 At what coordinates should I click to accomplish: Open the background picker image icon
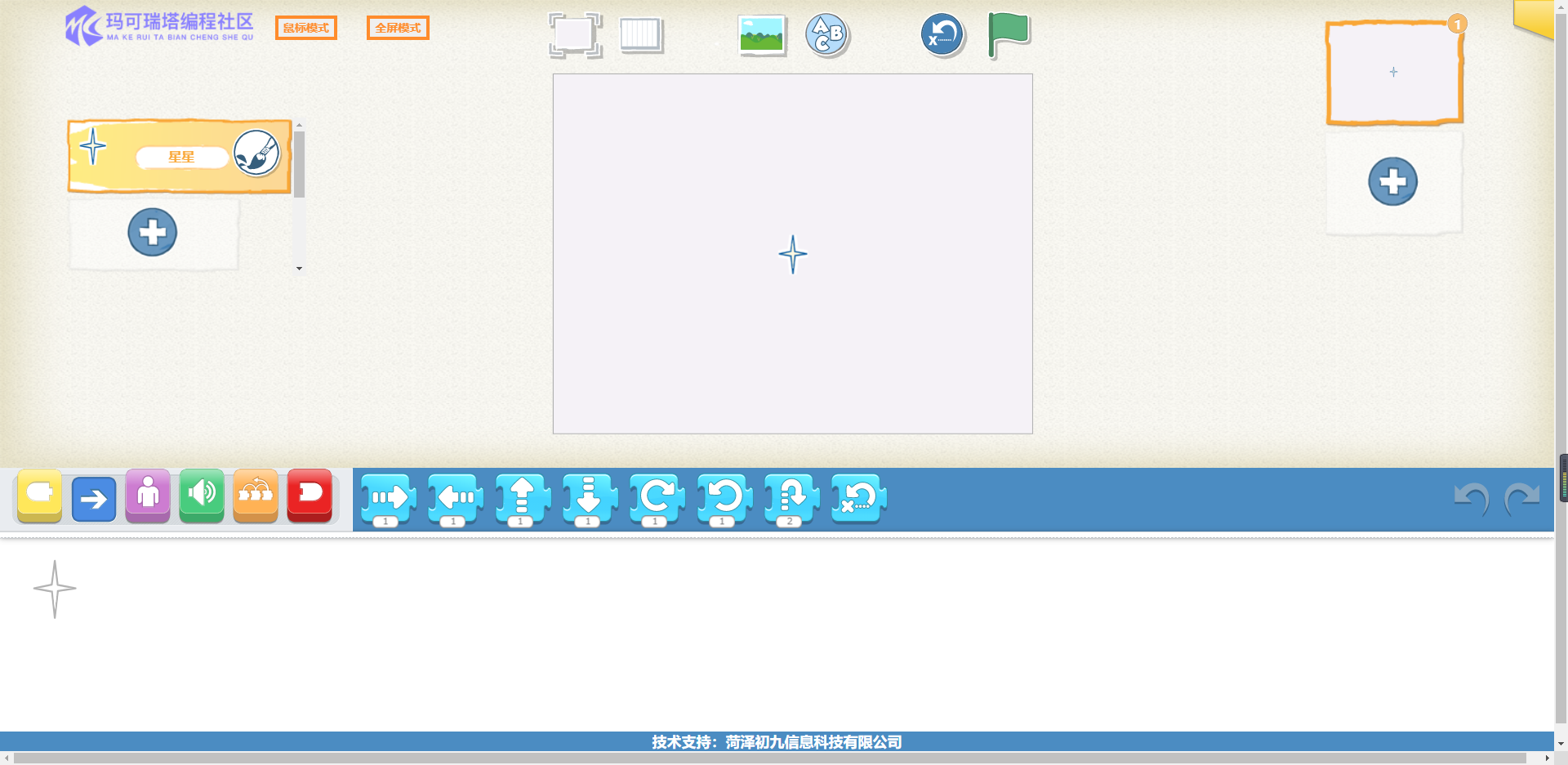click(x=761, y=35)
